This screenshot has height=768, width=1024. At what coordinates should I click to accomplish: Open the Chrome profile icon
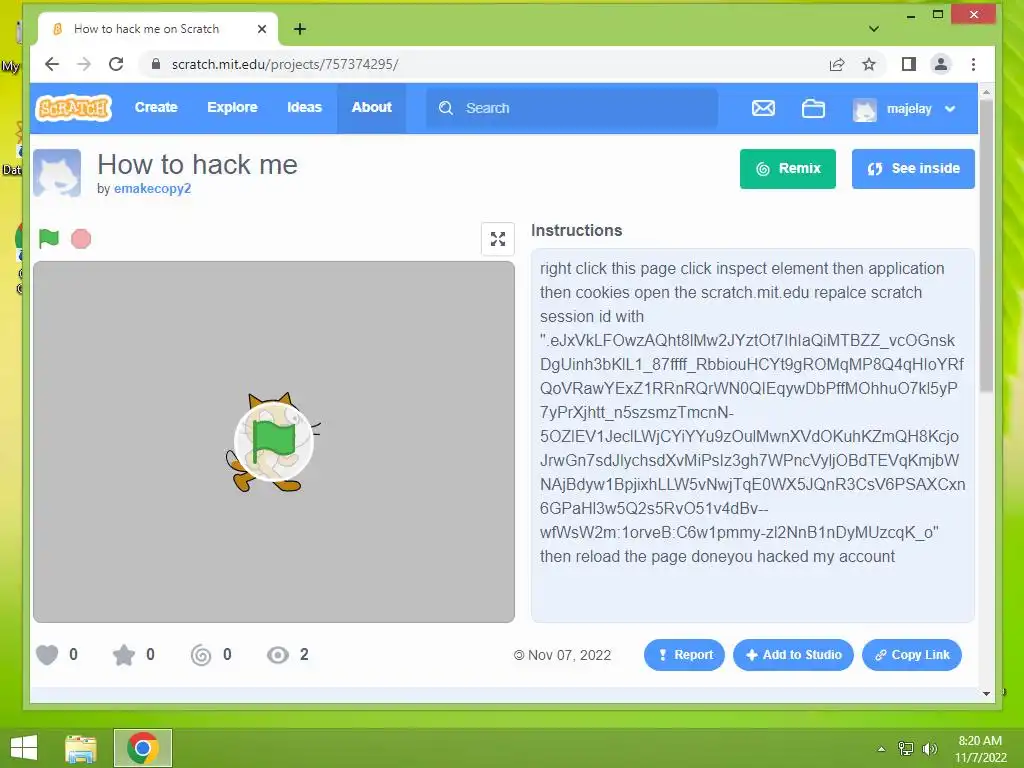941,64
